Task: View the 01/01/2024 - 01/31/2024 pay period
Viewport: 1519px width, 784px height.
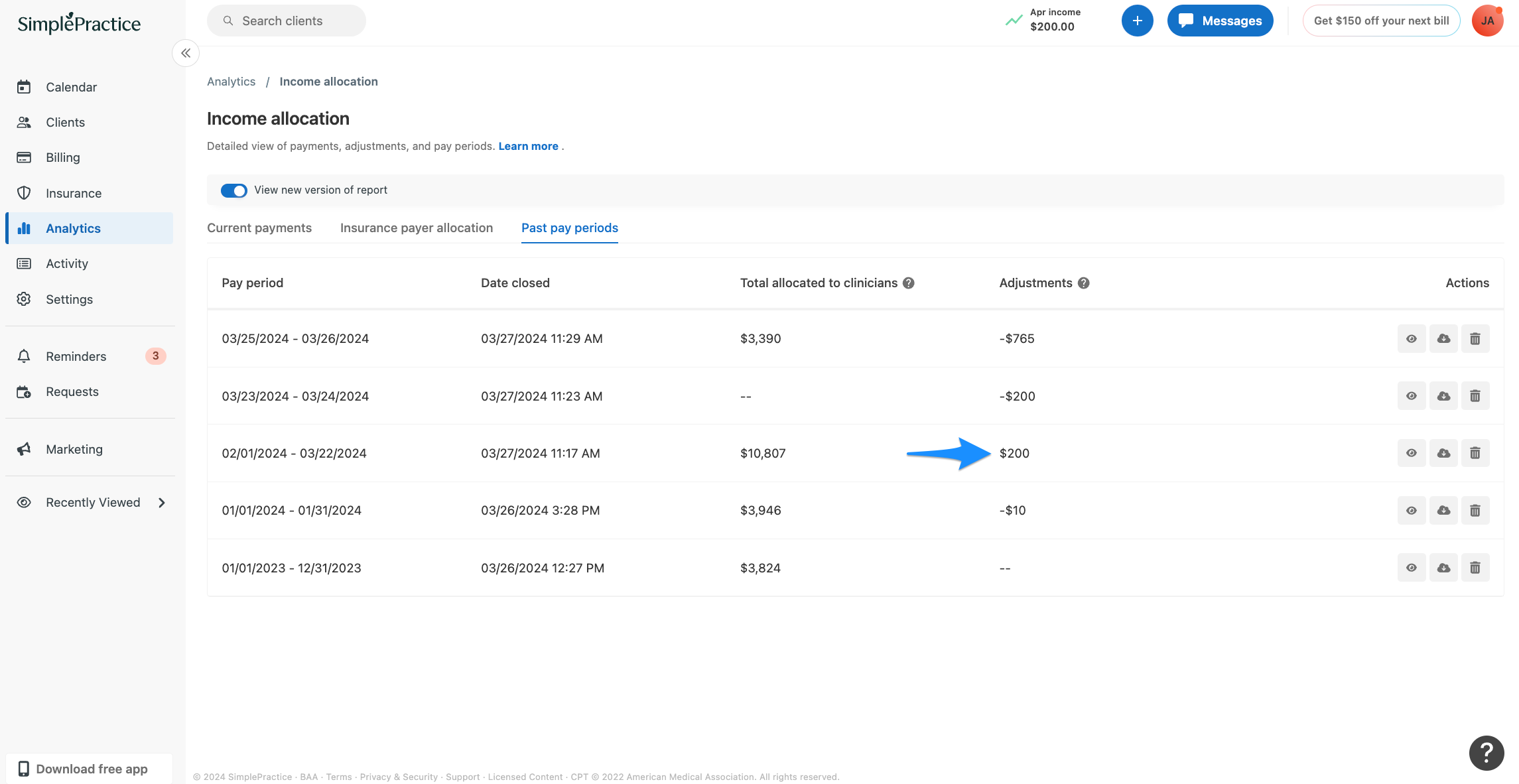Action: click(1412, 511)
